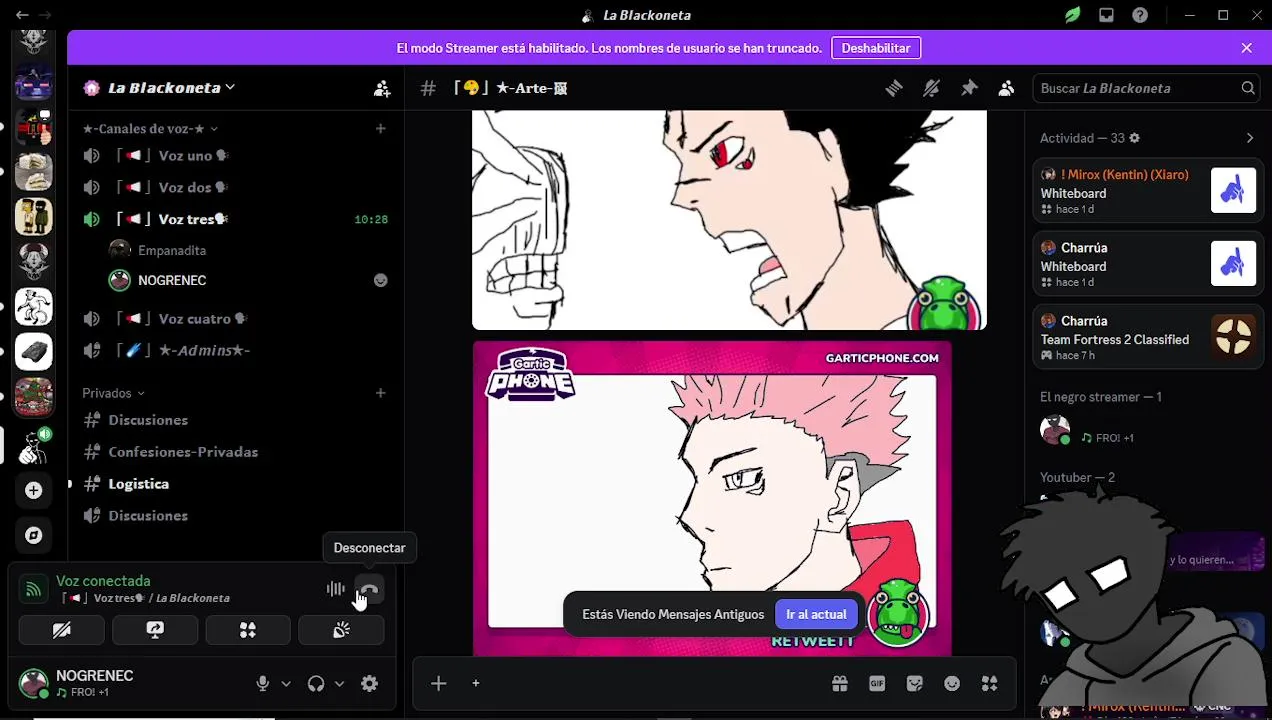Focus the Buscar La Blackoneta search box
Image resolution: width=1272 pixels, height=720 pixels.
(x=1146, y=88)
